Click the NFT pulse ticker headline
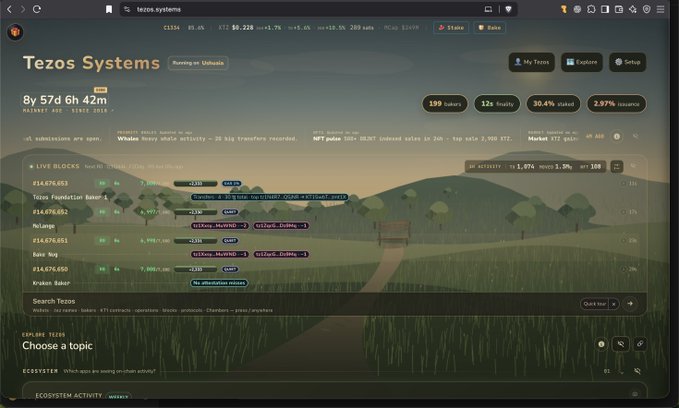The height and width of the screenshot is (408, 679). 413,139
